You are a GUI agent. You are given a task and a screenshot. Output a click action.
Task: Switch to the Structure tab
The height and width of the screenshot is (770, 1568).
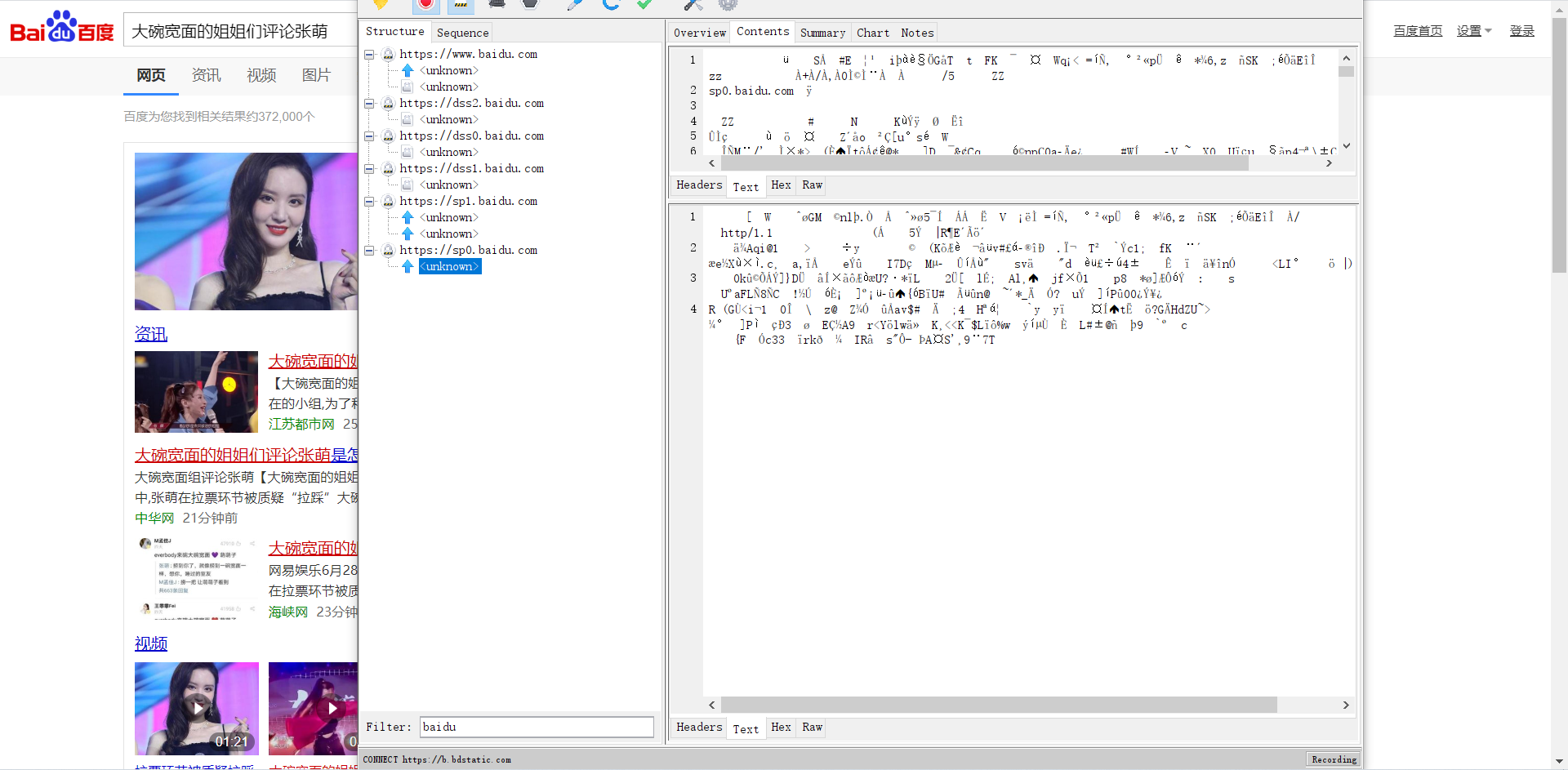pos(395,31)
